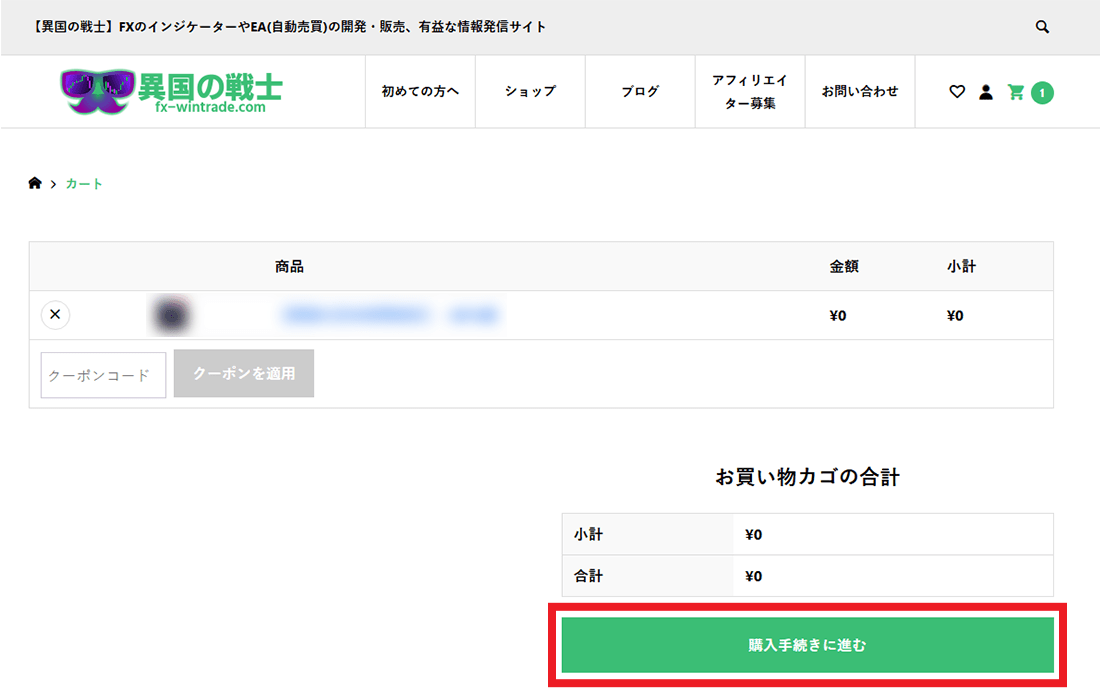Click the cart count badge showing 1

tap(1042, 93)
